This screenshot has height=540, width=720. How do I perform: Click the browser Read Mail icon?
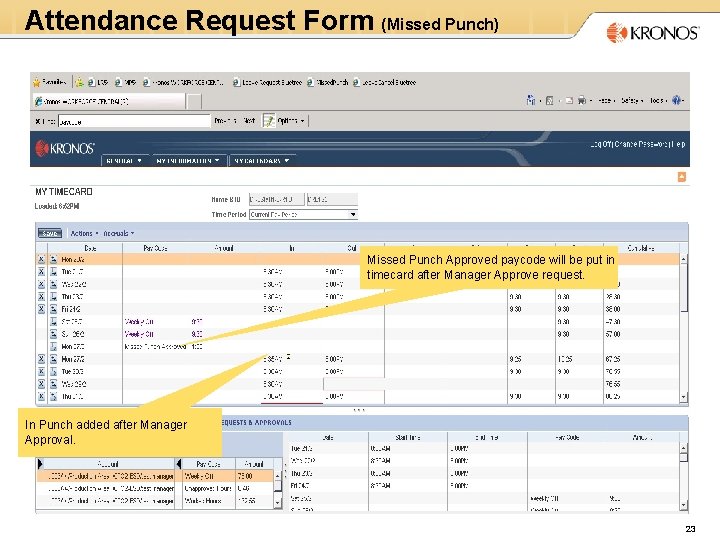coord(569,101)
